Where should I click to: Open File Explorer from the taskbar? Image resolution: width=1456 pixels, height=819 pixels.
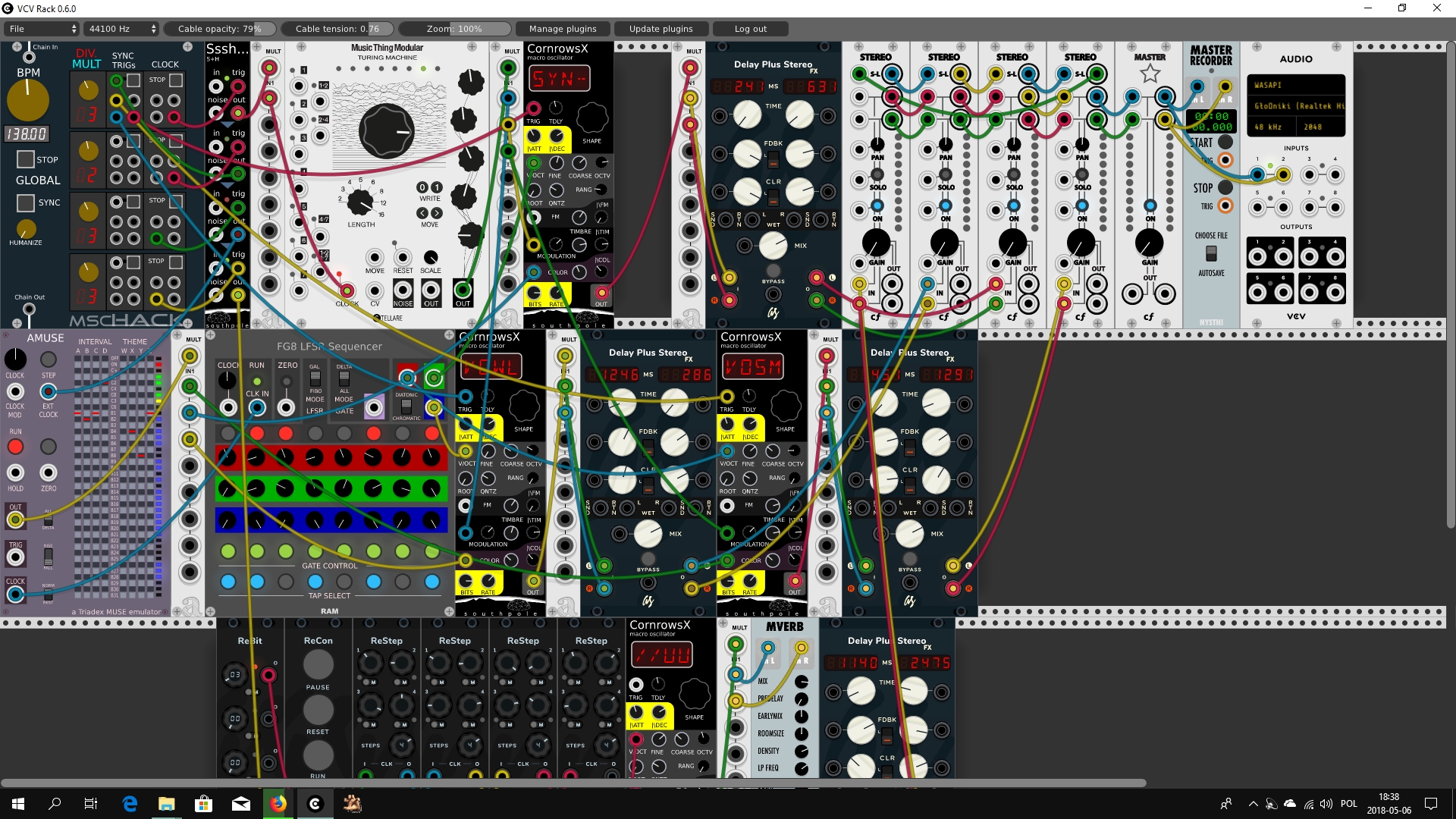click(x=166, y=804)
